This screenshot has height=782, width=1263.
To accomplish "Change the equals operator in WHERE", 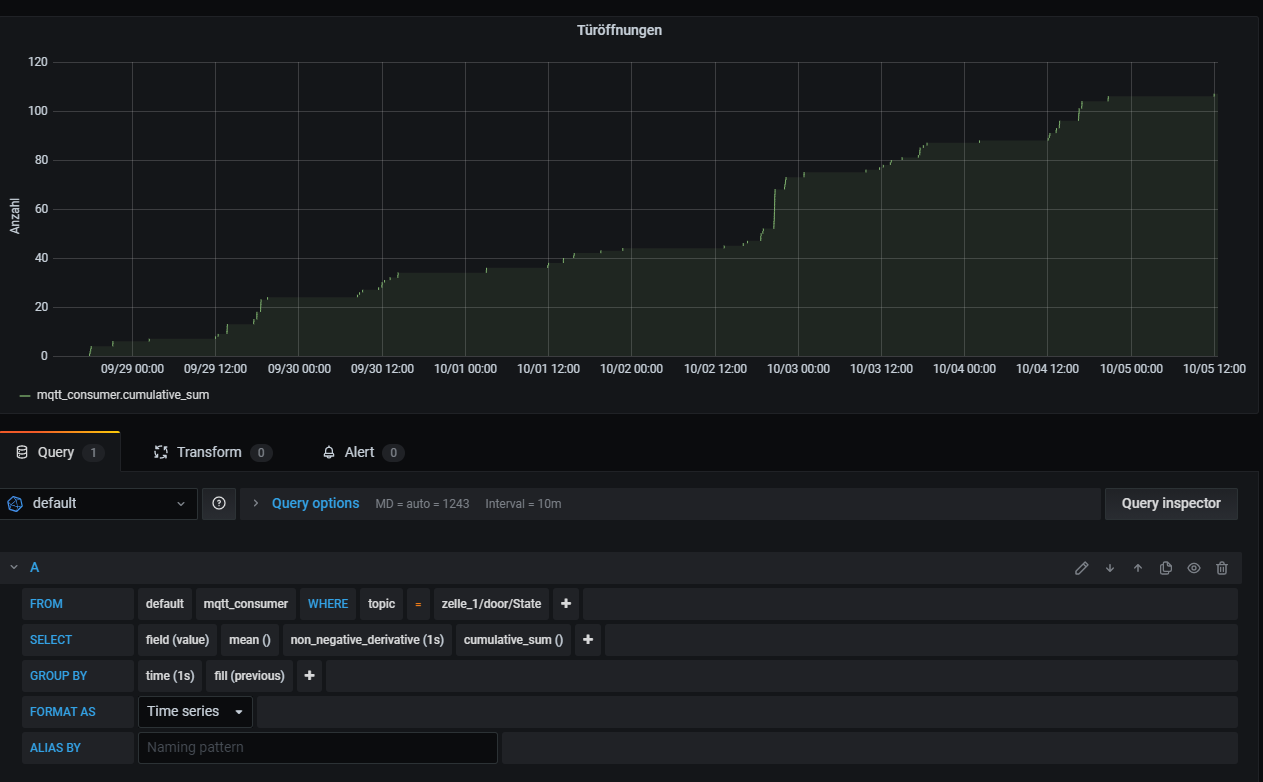I will [419, 604].
